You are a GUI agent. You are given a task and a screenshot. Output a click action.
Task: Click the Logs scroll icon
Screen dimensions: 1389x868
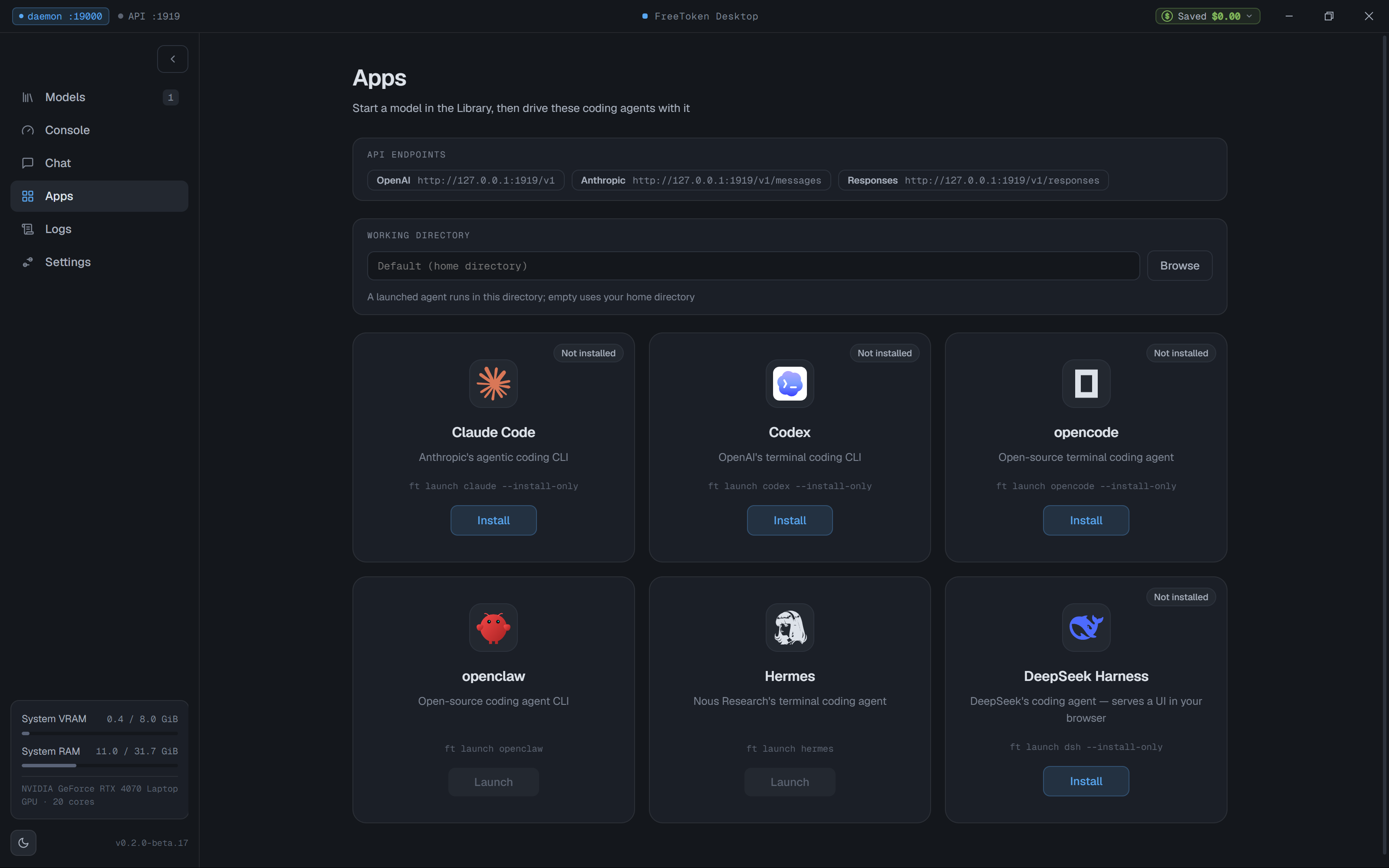(27, 229)
